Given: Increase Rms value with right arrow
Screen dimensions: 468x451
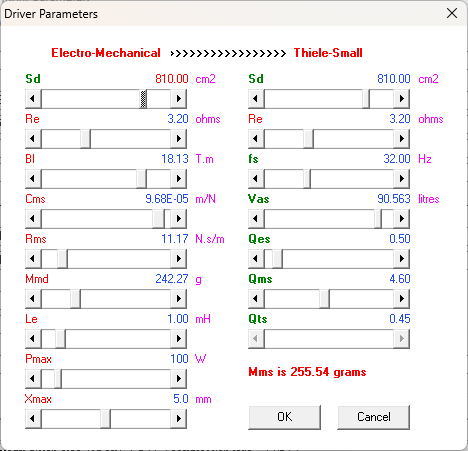Looking at the screenshot, I should (179, 259).
